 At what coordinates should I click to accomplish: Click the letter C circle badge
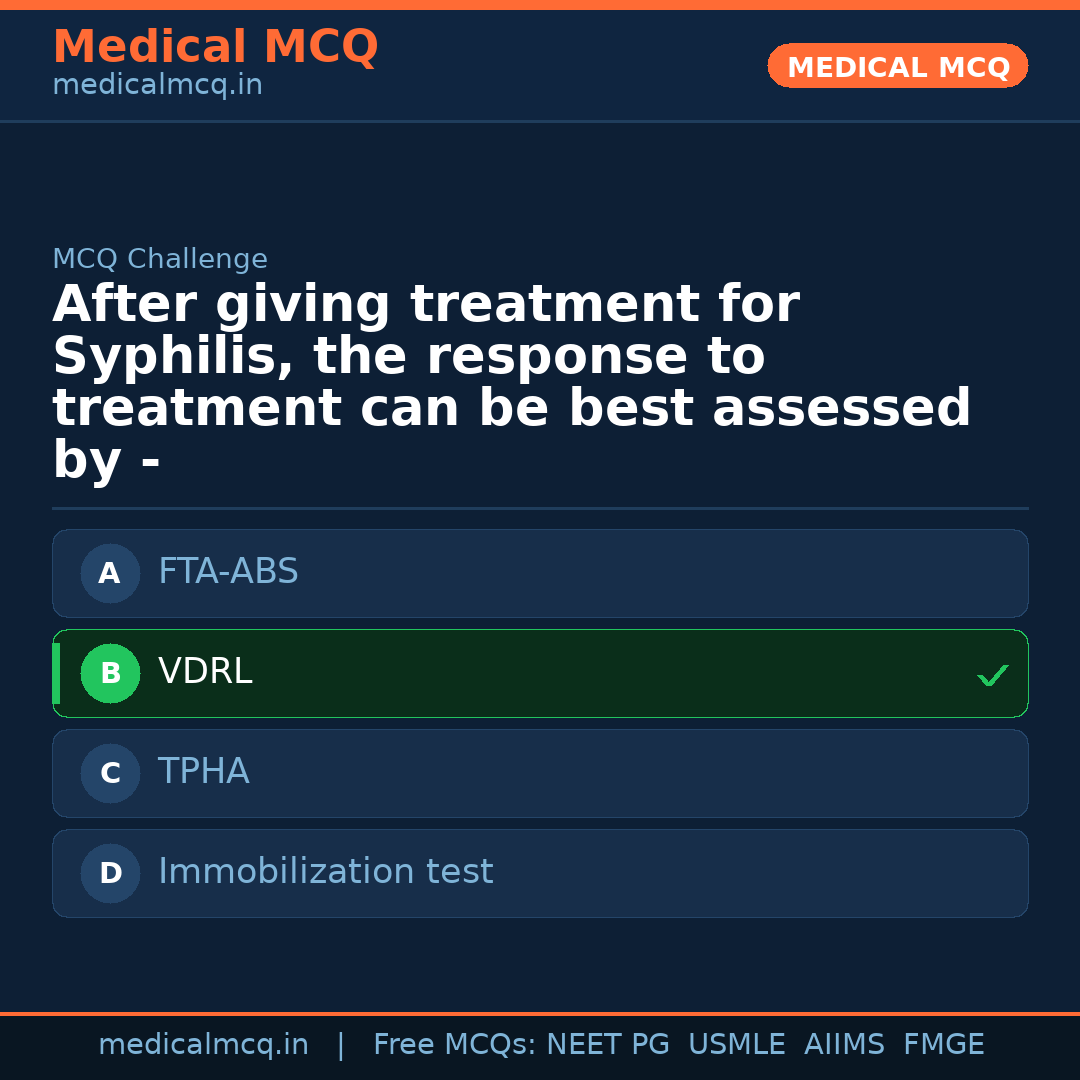coord(110,773)
